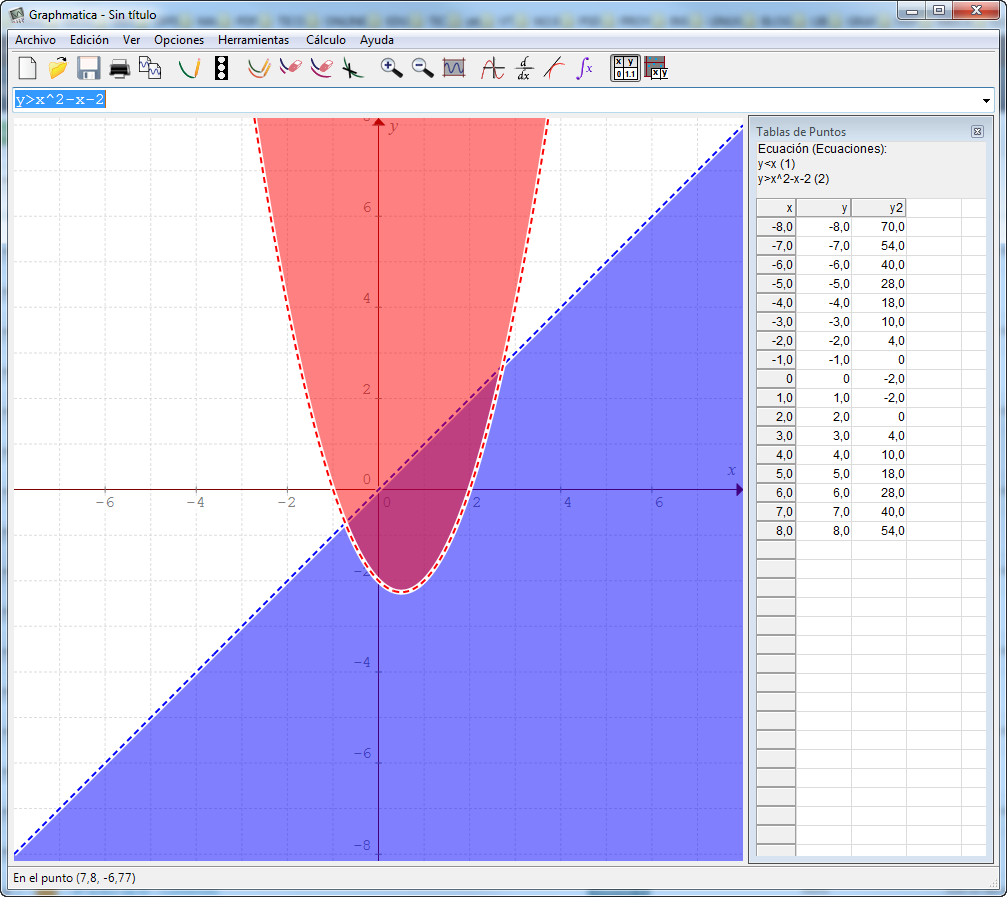Draw the entered equation with the green curve icon
Viewport: 1007px width, 897px height.
[x=189, y=68]
